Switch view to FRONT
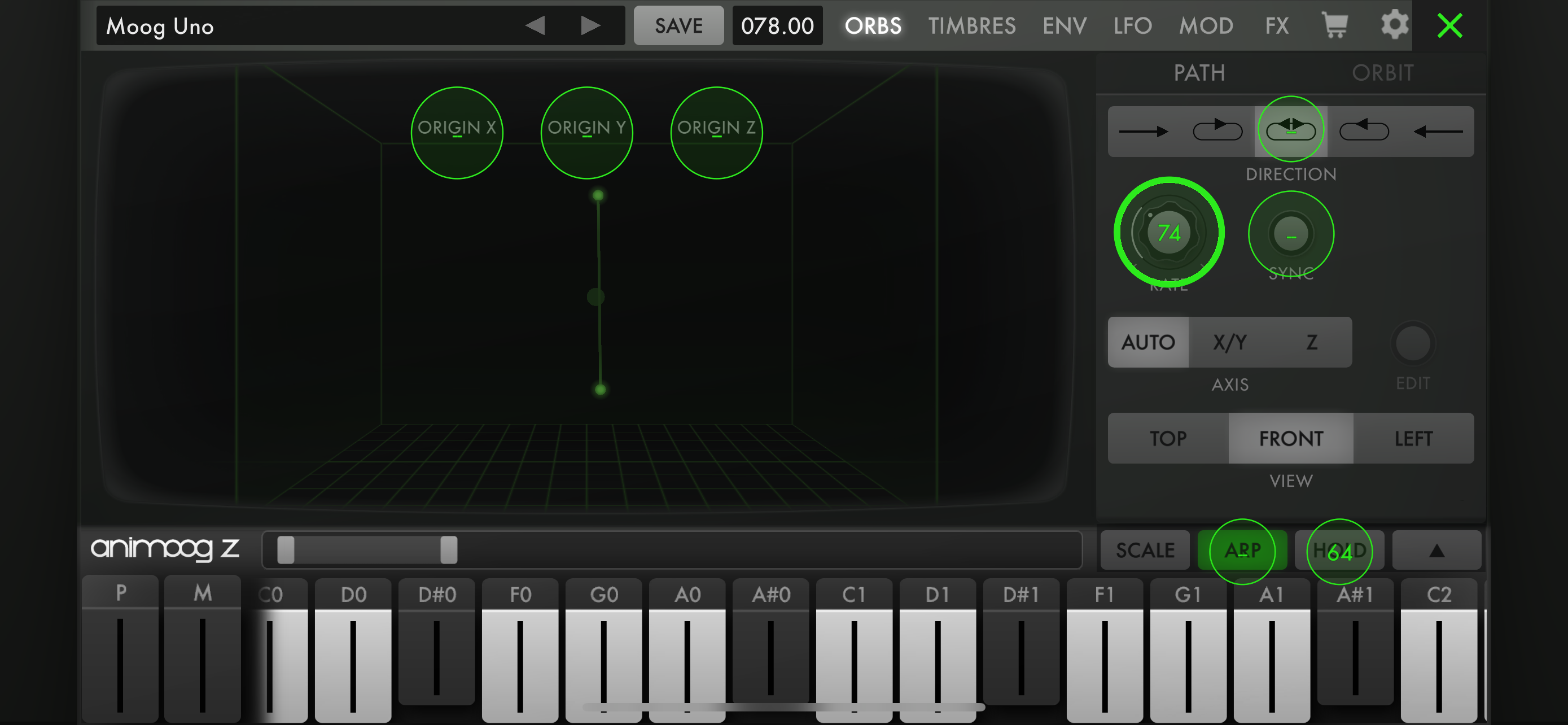 [x=1291, y=438]
